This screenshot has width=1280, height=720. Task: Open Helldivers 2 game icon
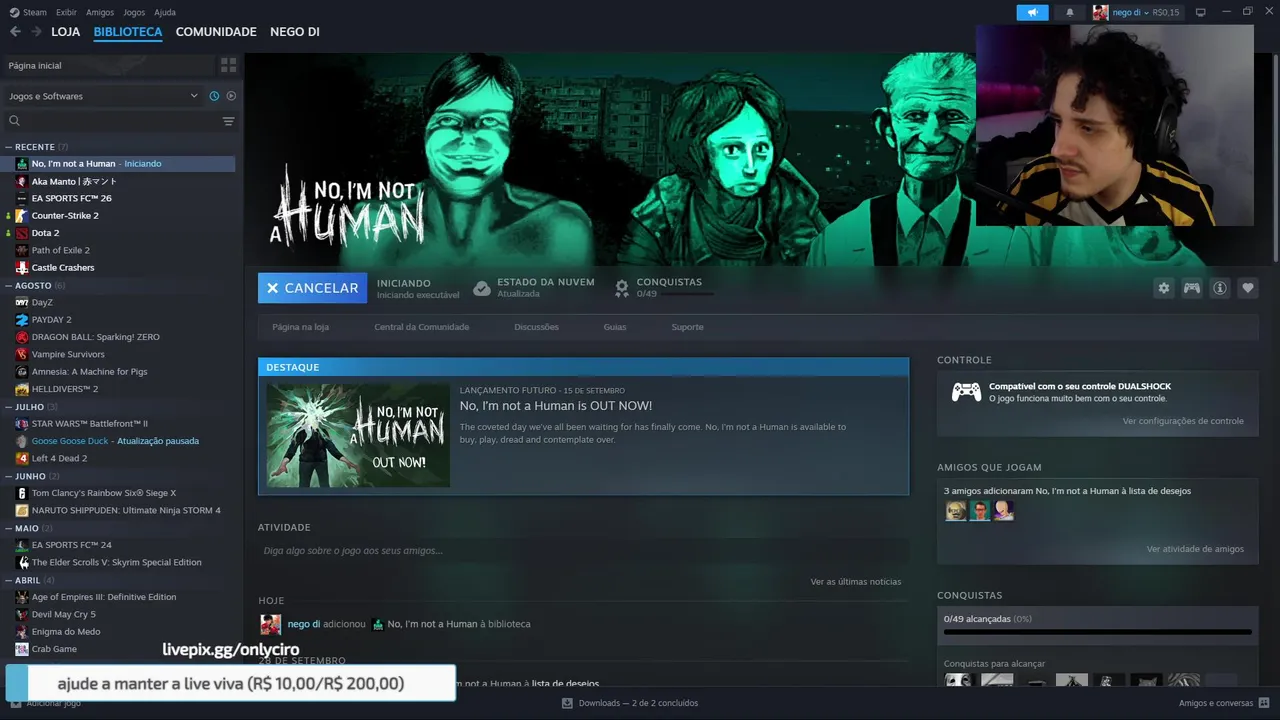coord(22,389)
